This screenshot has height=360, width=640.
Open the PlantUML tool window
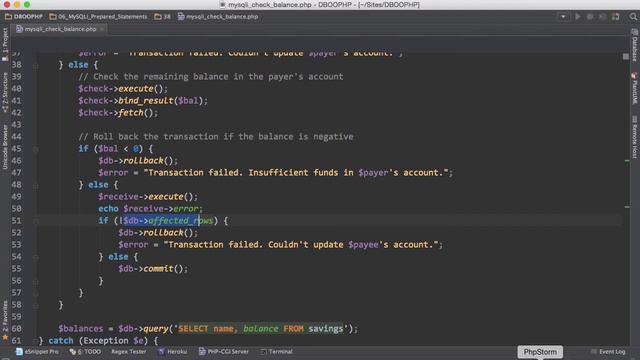[x=635, y=89]
